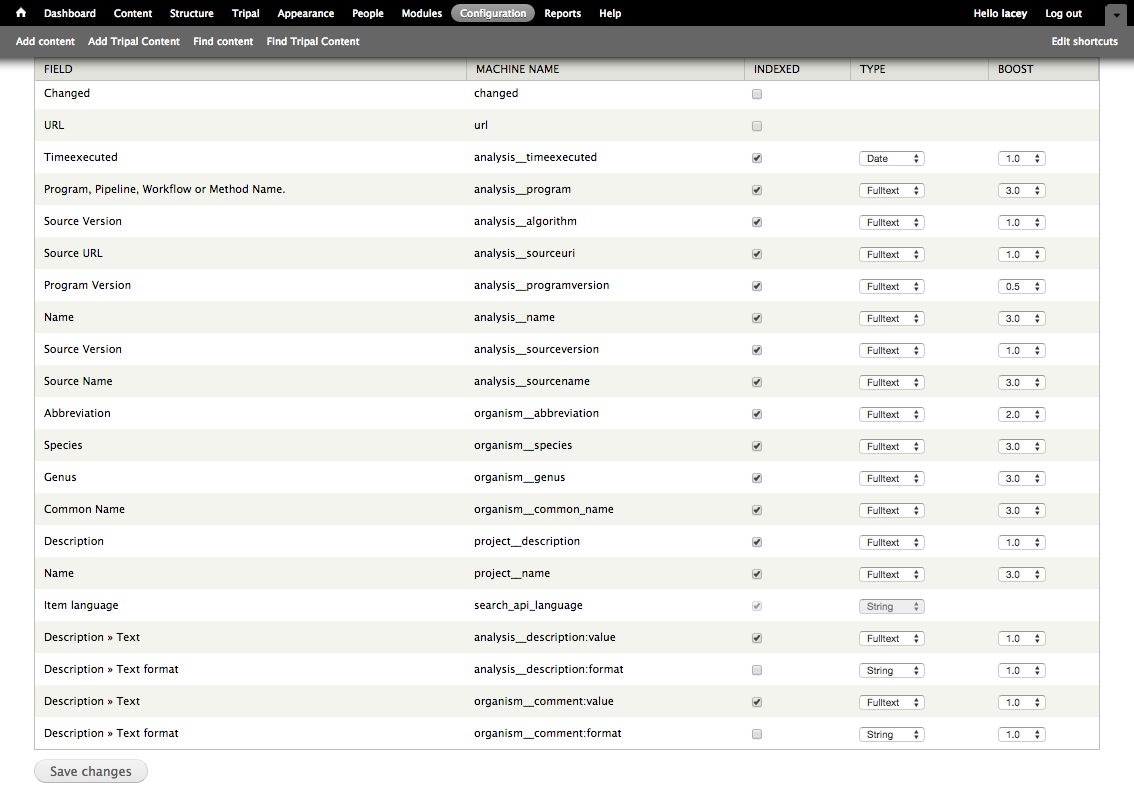The height and width of the screenshot is (792, 1134).
Task: Toggle indexed for analysis__description:format
Action: point(757,670)
